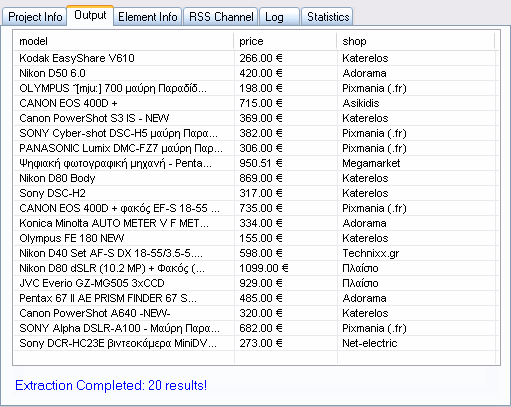Select the Kodak EasyShare V610 row
Viewport: 511px width, 407px height.
(254, 58)
